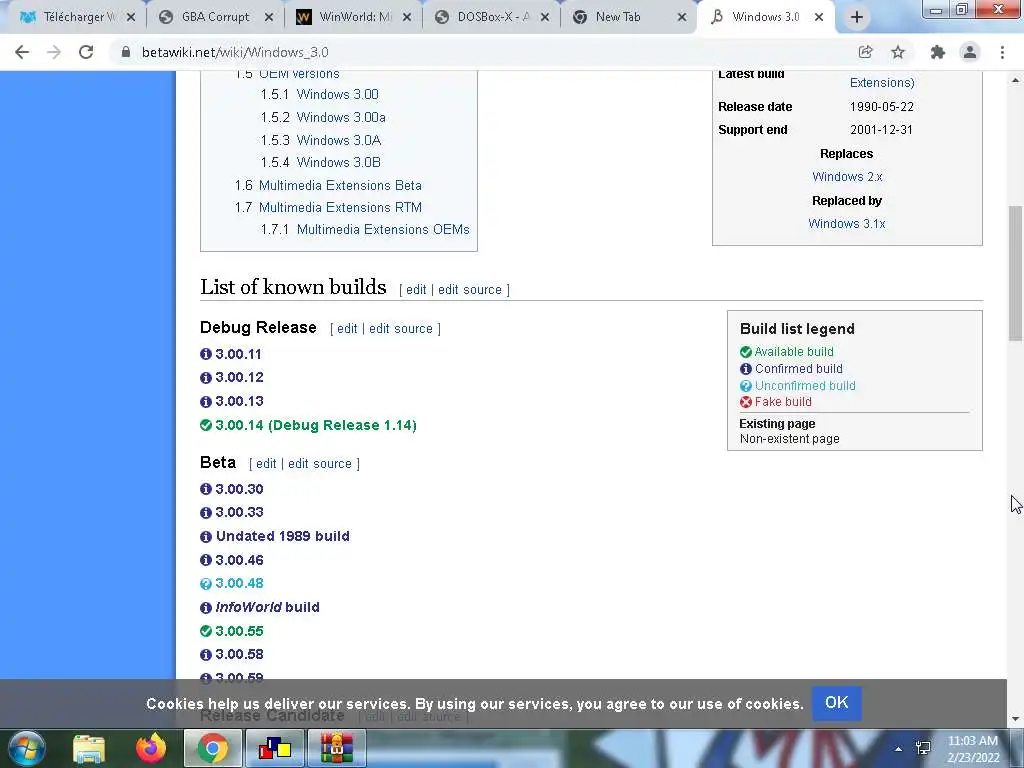Select the Windows 3.0 tab
This screenshot has height=768, width=1024.
tap(764, 18)
